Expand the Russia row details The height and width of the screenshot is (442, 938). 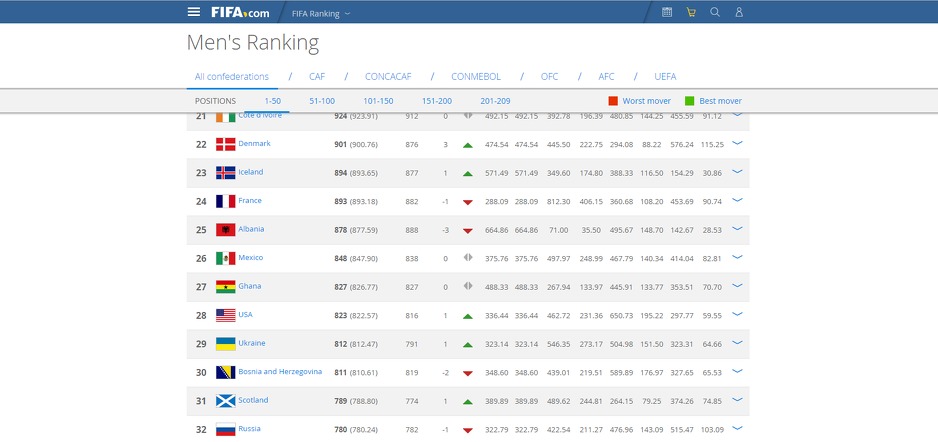click(x=737, y=428)
